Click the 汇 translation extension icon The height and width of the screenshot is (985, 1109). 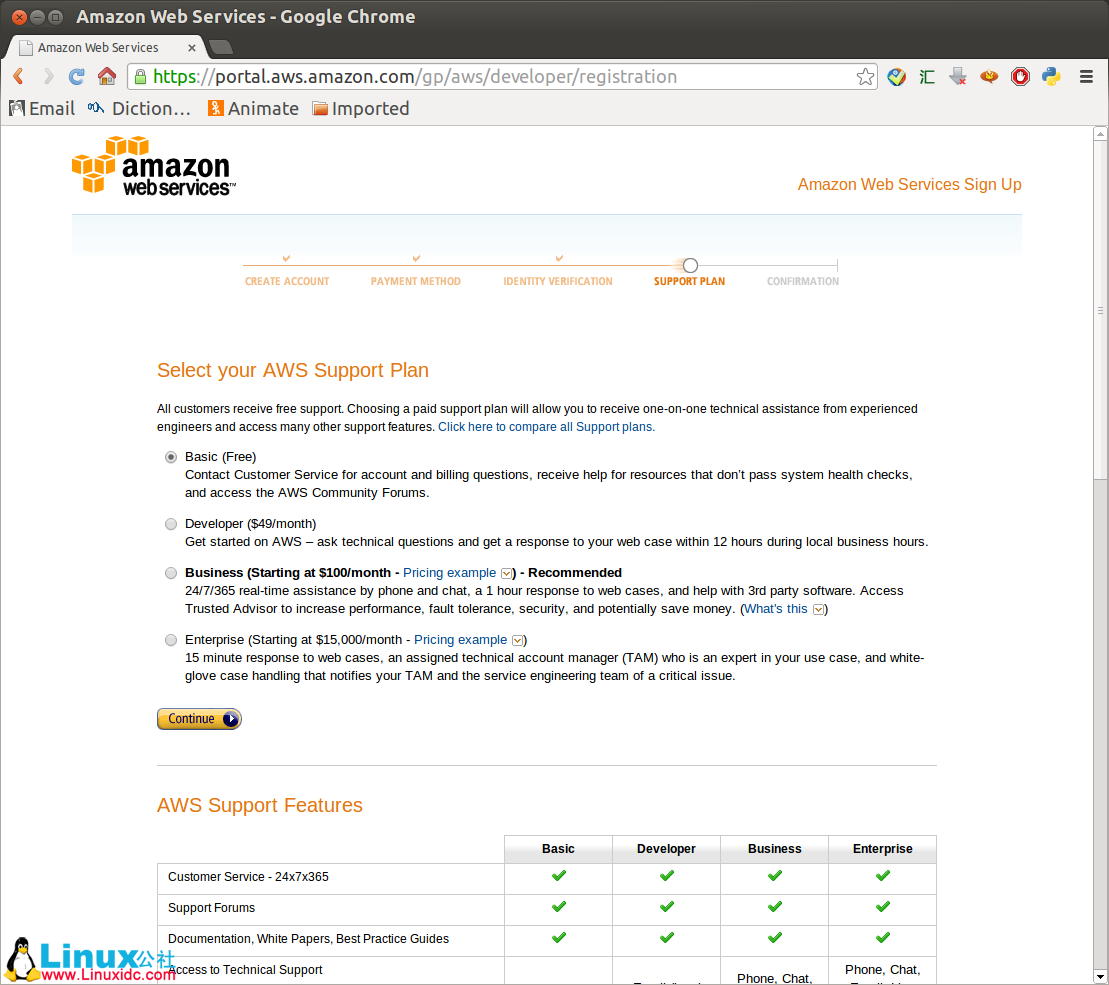[x=926, y=76]
